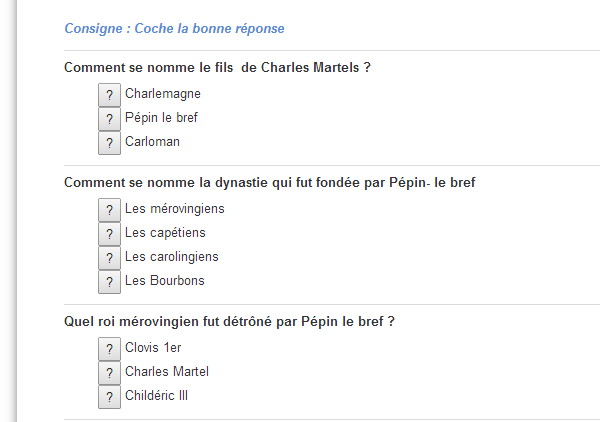600x422 pixels.
Task: Click the answer text 'Carloman'
Action: 152,142
